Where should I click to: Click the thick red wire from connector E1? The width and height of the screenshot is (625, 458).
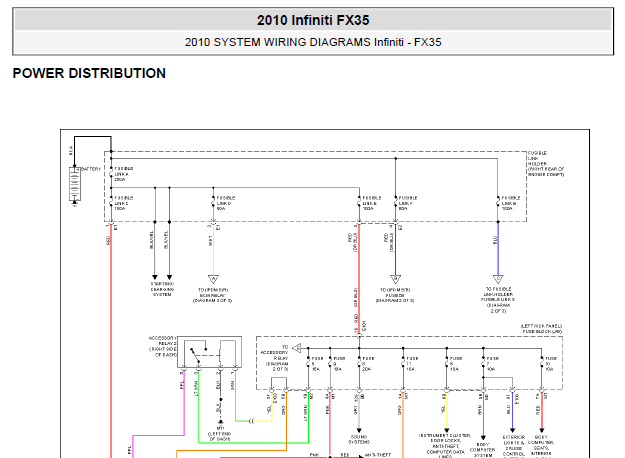[x=111, y=341]
